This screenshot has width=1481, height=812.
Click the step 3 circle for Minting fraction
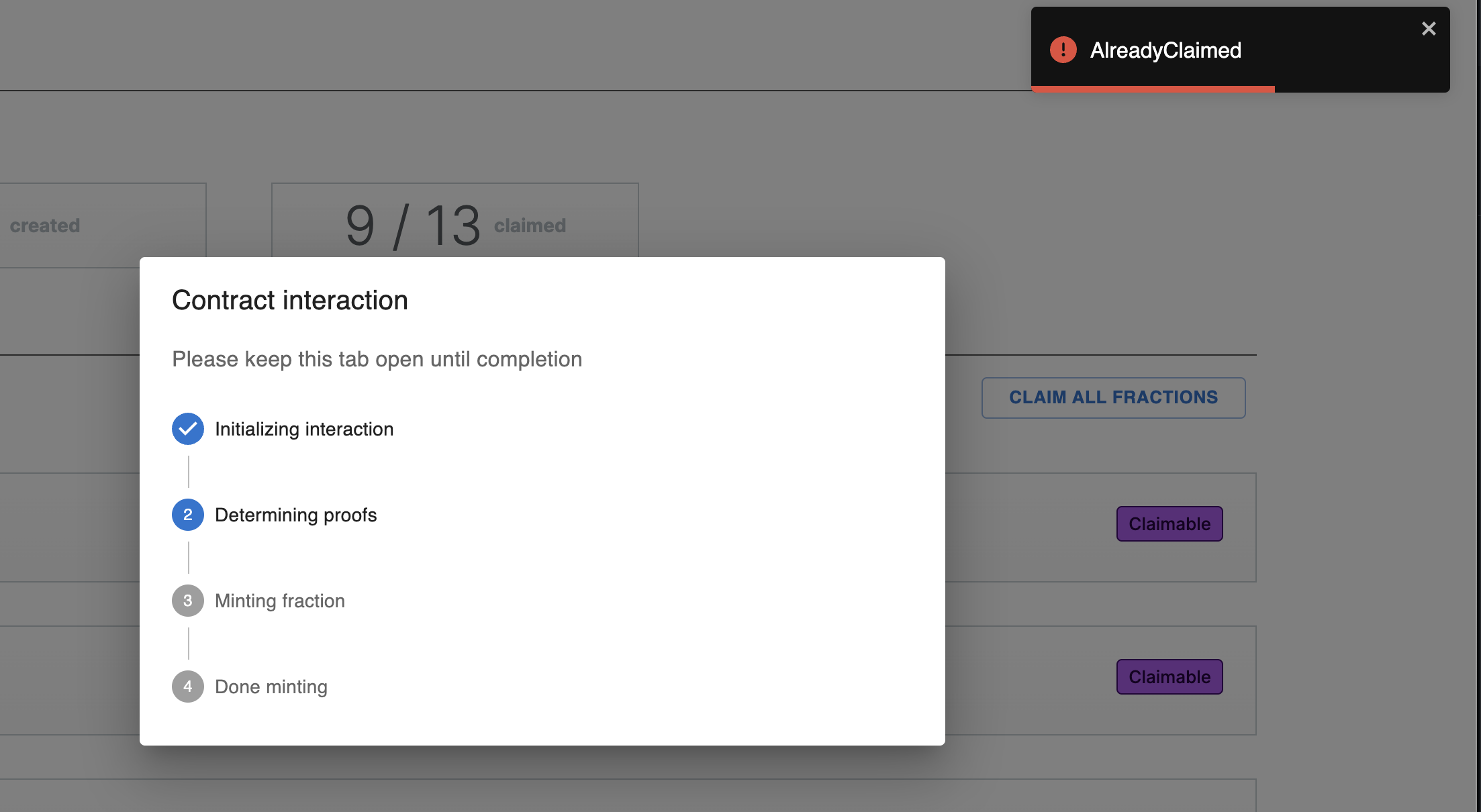tap(187, 601)
